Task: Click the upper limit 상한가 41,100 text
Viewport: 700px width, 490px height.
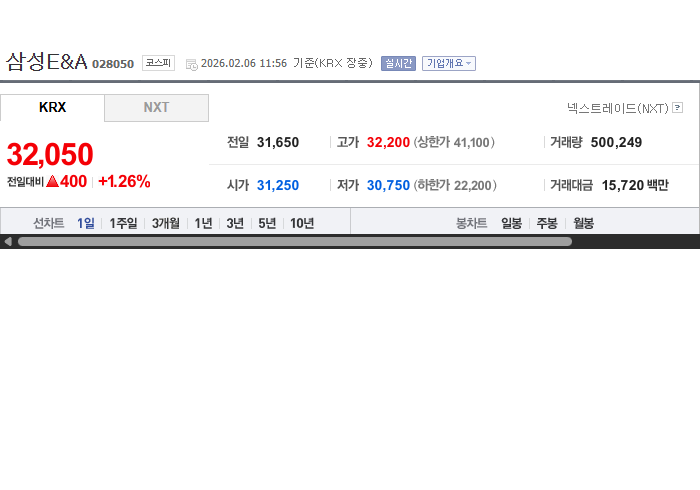Action: [x=454, y=142]
